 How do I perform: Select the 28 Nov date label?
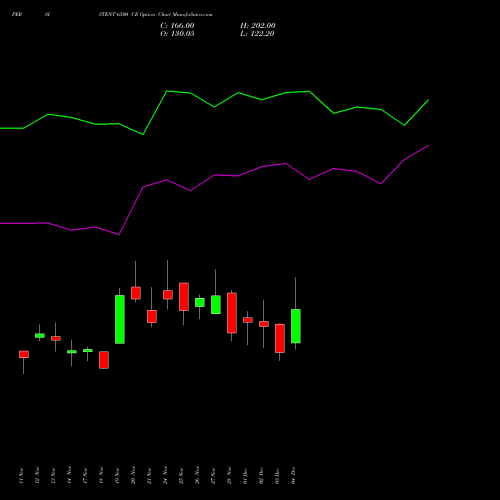[229, 475]
